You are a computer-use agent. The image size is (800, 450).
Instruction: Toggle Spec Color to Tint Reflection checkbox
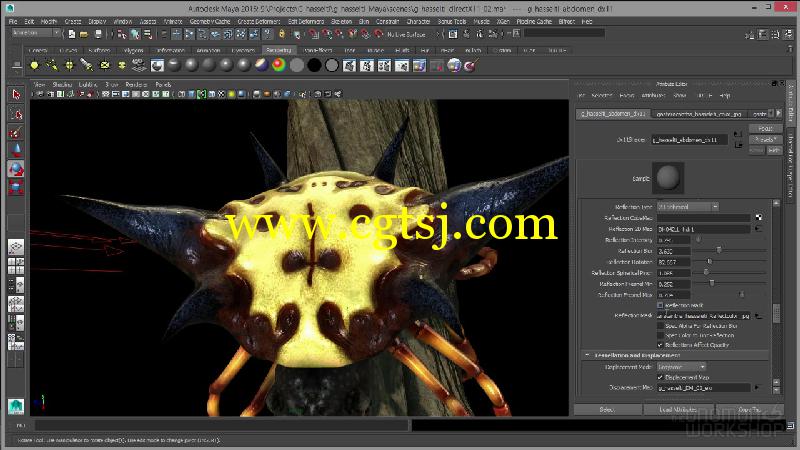[660, 335]
